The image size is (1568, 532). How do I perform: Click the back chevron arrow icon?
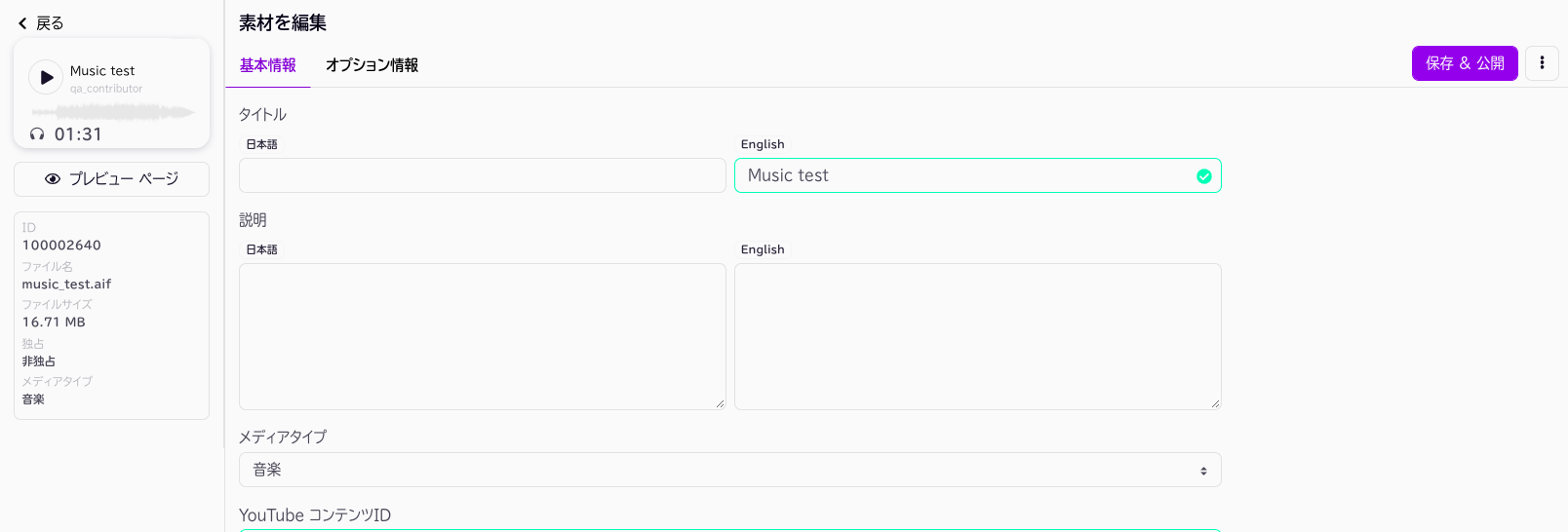coord(22,23)
